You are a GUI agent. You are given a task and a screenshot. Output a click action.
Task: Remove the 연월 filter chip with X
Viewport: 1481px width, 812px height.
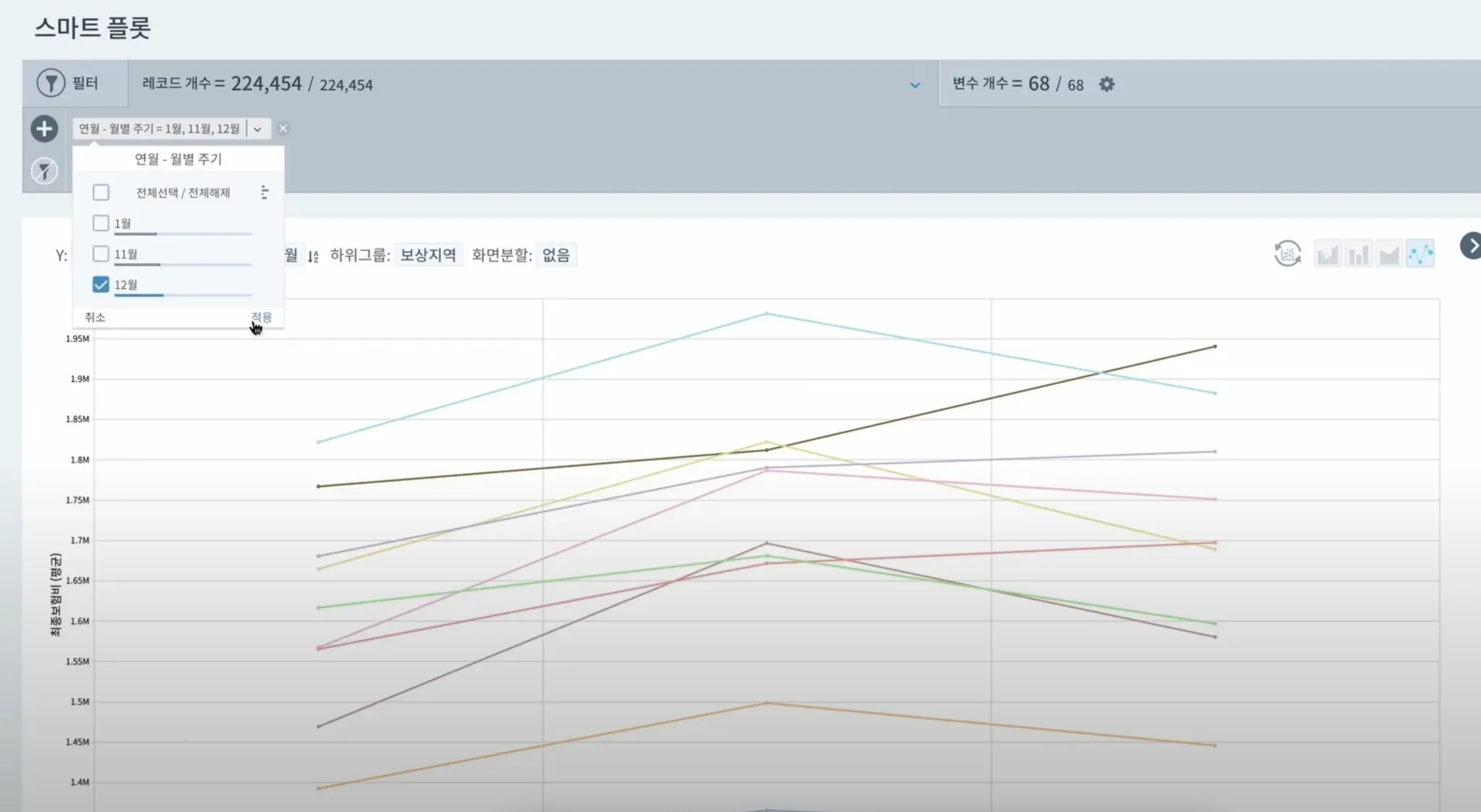coord(283,129)
